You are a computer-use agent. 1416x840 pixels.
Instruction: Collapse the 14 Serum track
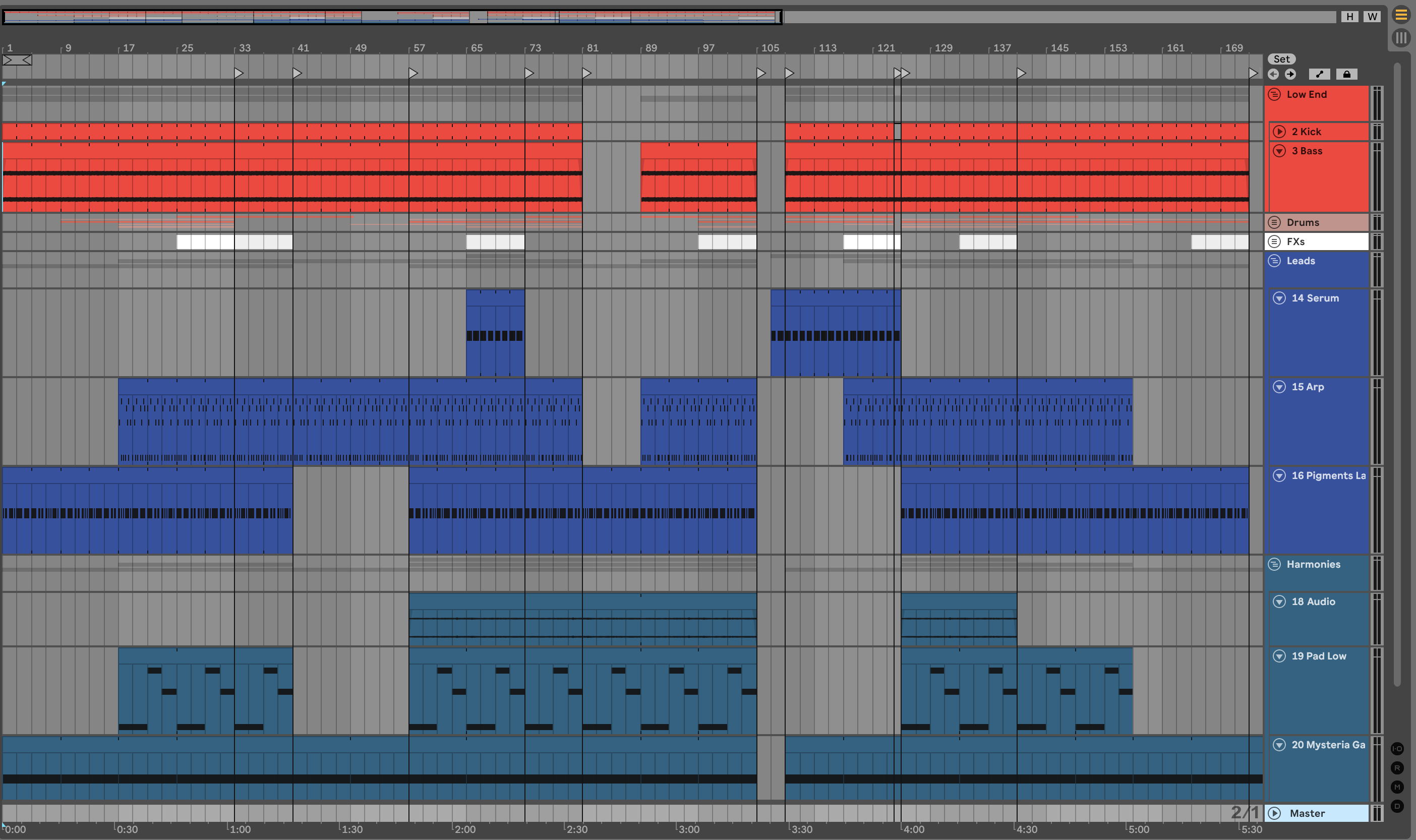pos(1279,298)
